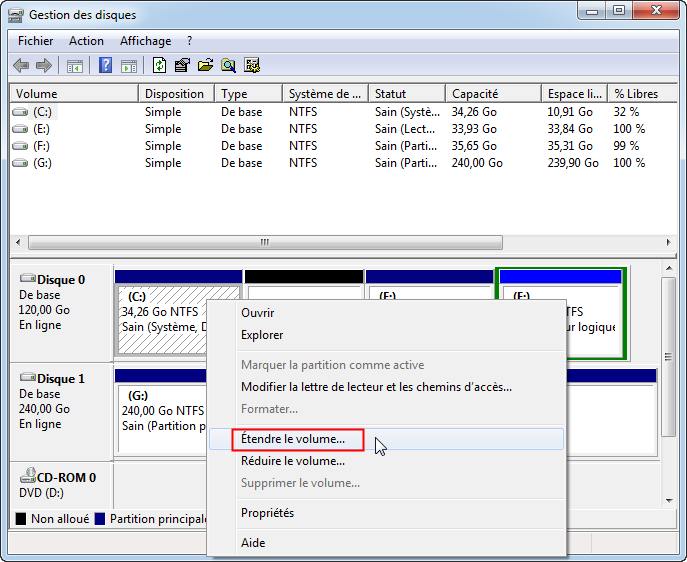The width and height of the screenshot is (687, 562).
Task: Click the DVD (D:) label under CD-ROM 0
Action: tap(41, 493)
